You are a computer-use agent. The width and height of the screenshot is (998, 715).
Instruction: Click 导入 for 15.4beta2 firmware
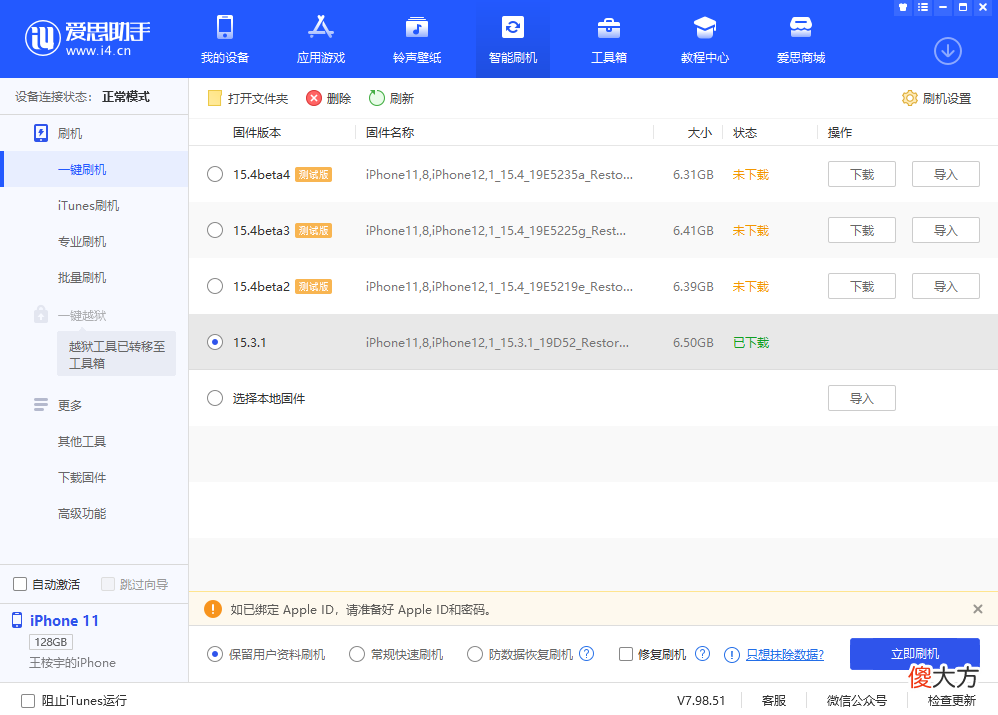[x=946, y=286]
